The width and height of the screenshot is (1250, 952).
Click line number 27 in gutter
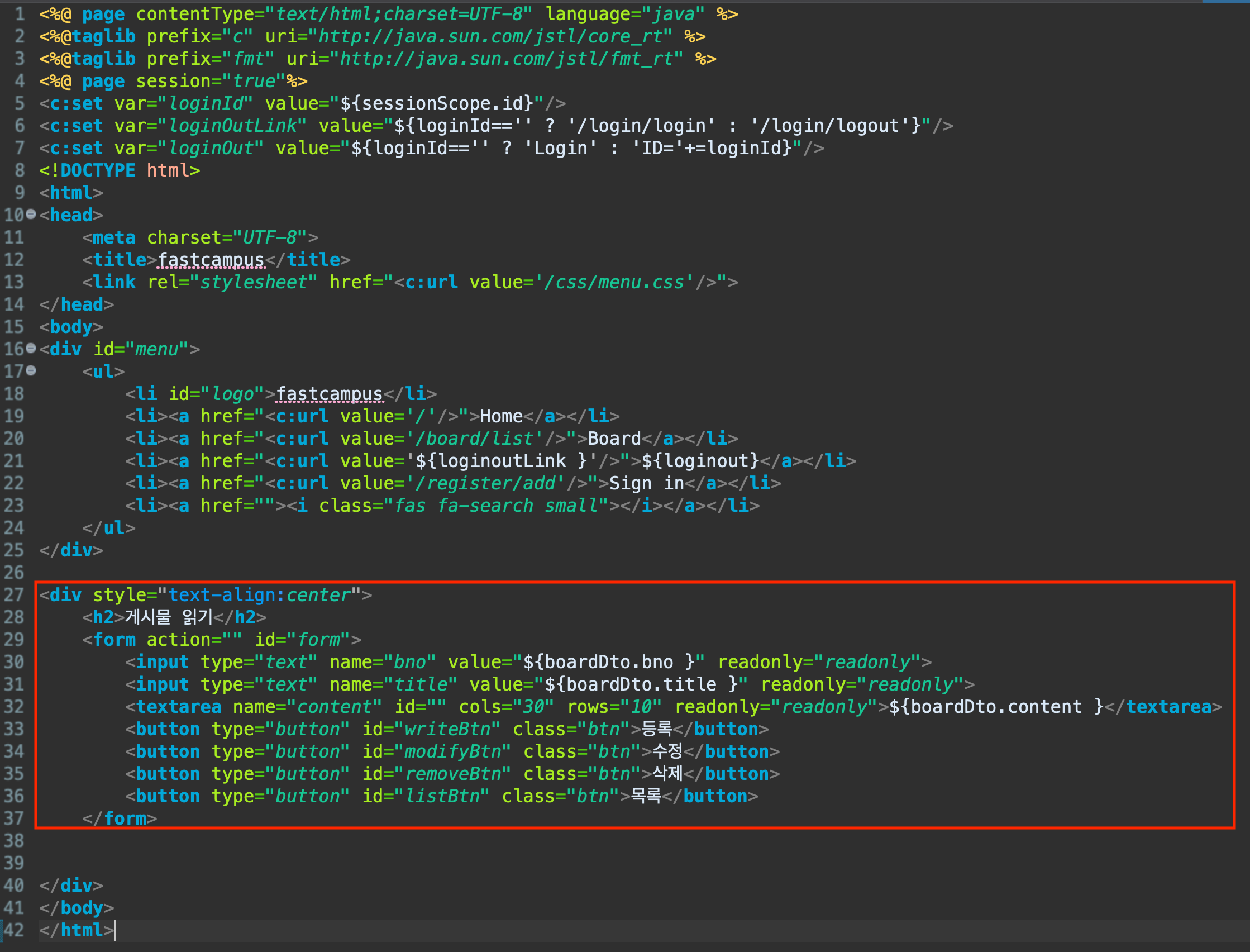click(14, 595)
